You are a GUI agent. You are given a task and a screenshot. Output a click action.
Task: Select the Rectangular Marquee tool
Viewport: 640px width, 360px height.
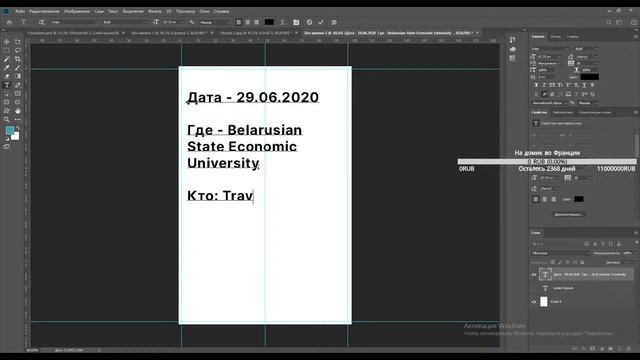tap(7, 50)
